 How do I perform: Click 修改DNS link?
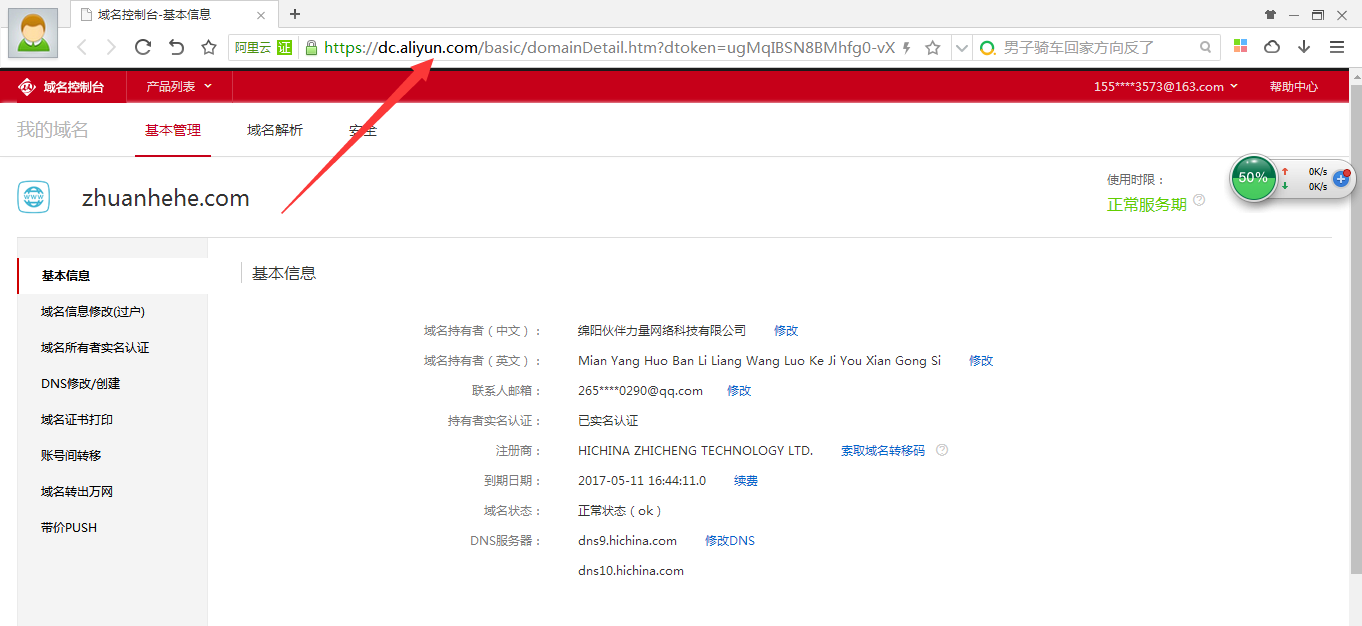click(730, 541)
